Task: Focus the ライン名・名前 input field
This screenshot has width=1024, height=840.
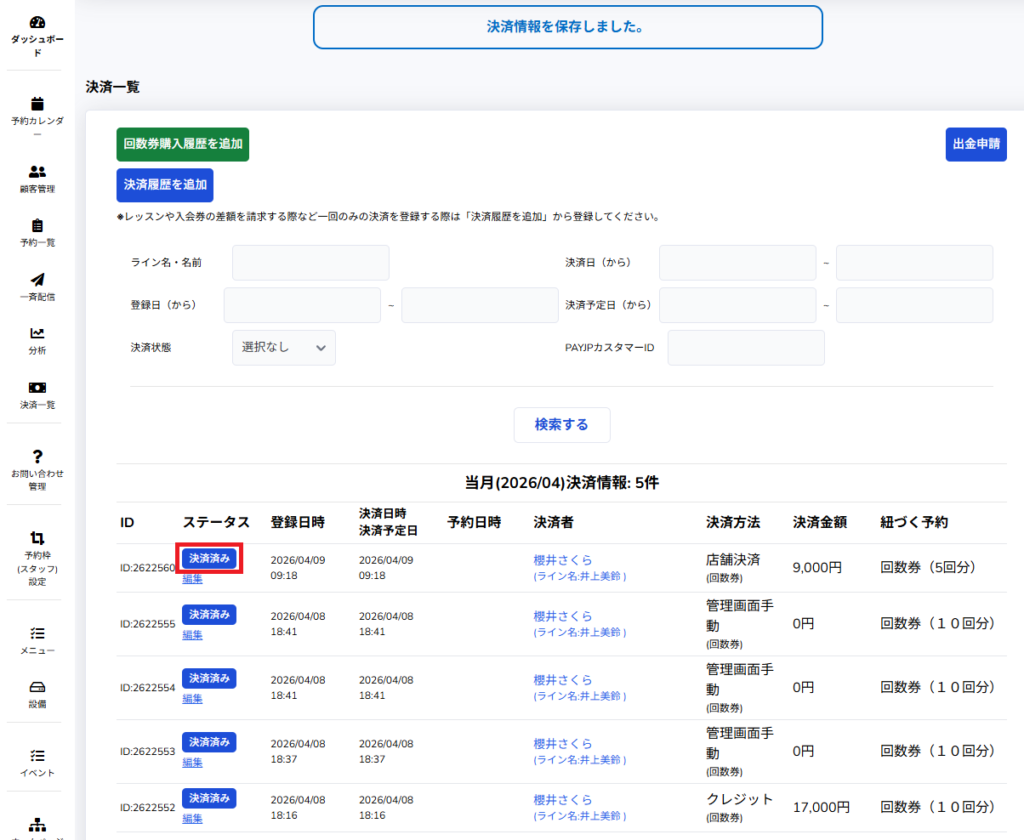Action: 310,263
